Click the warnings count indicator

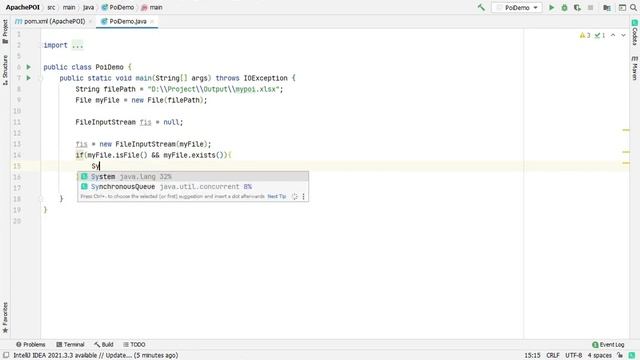point(585,36)
